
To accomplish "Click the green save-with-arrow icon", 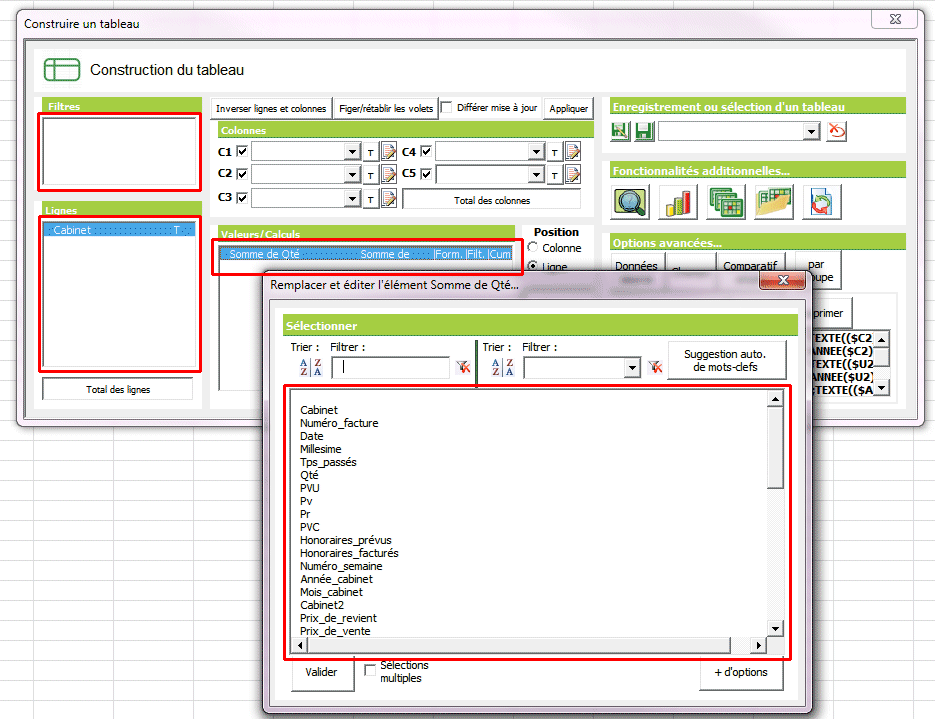I will [x=620, y=131].
